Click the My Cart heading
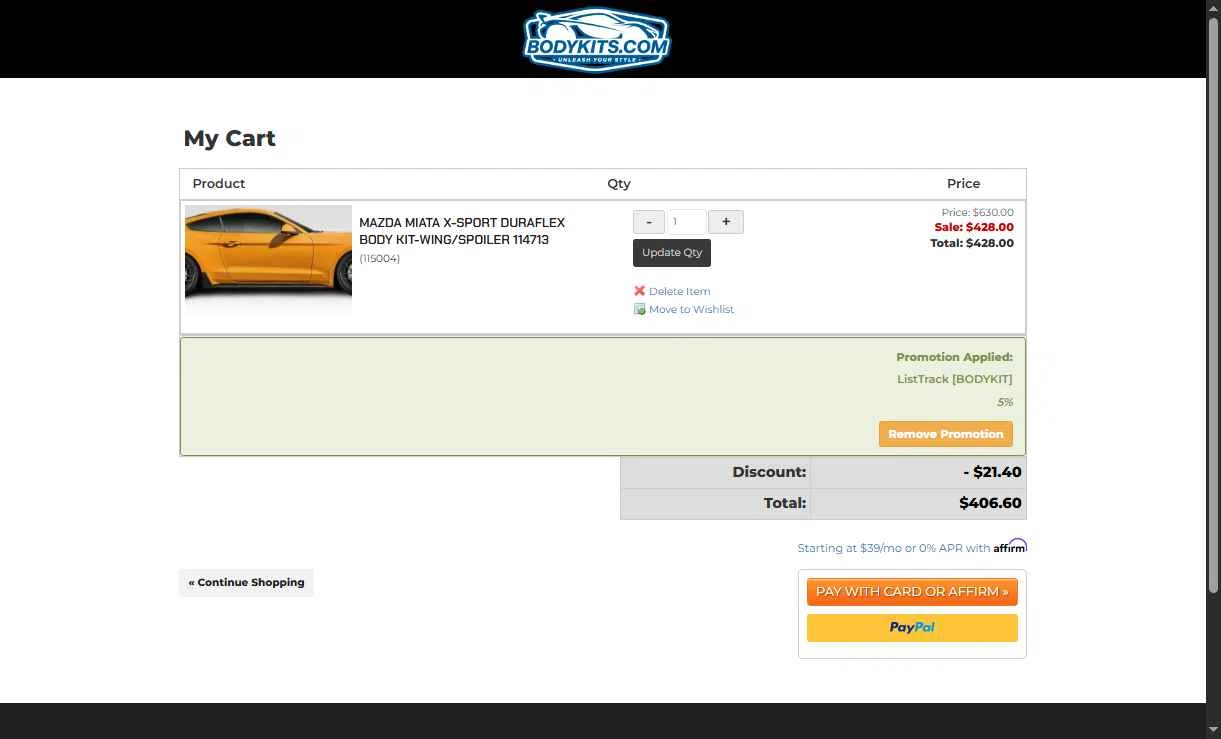The height and width of the screenshot is (739, 1221). 229,139
